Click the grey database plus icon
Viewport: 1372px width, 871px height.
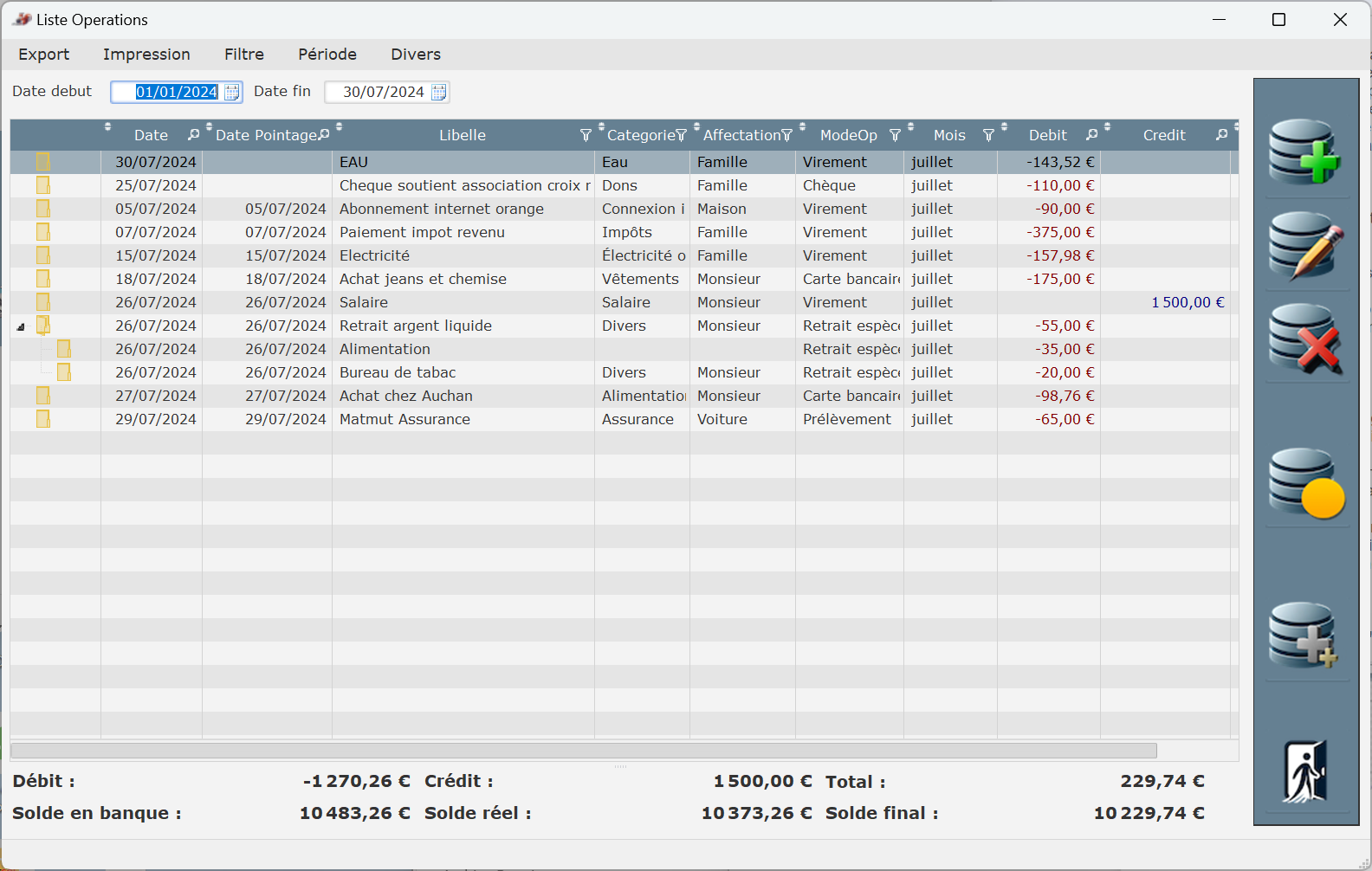pos(1305,636)
